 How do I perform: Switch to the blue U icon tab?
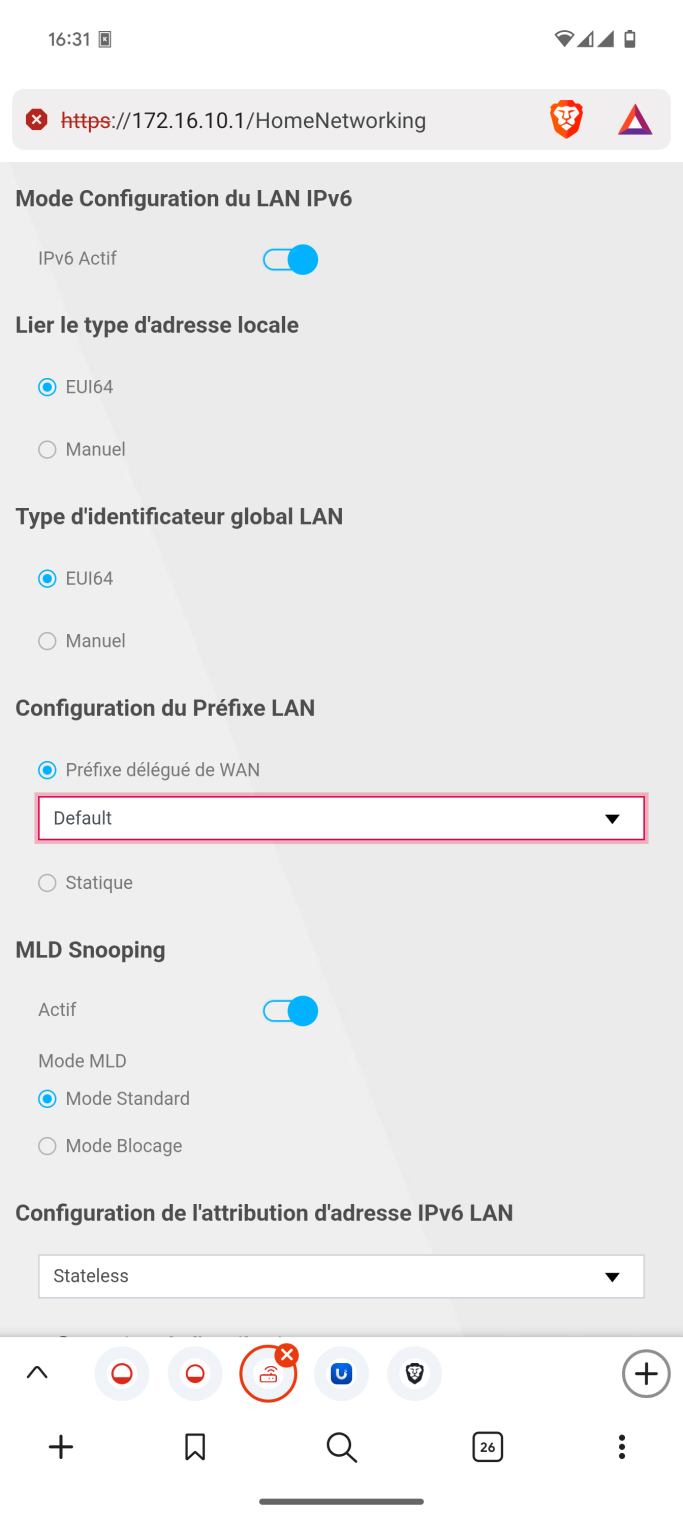(x=341, y=1374)
